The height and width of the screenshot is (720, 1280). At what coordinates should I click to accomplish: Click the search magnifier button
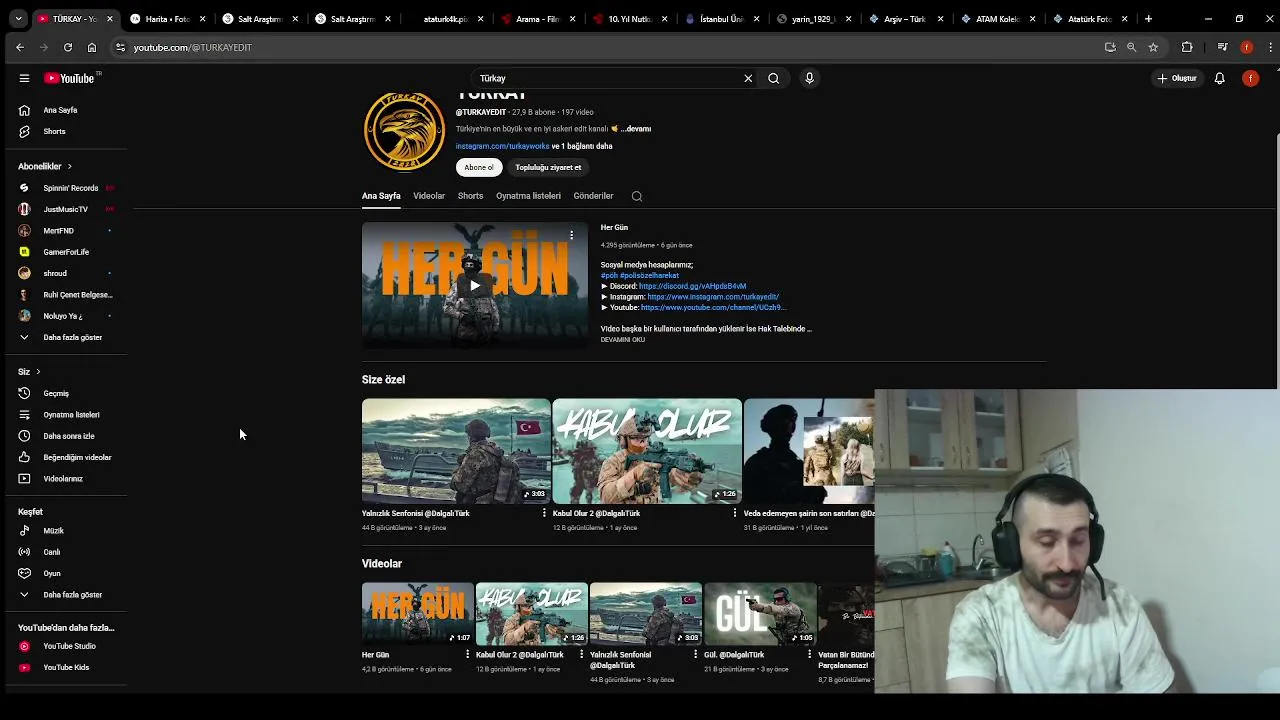click(x=774, y=78)
